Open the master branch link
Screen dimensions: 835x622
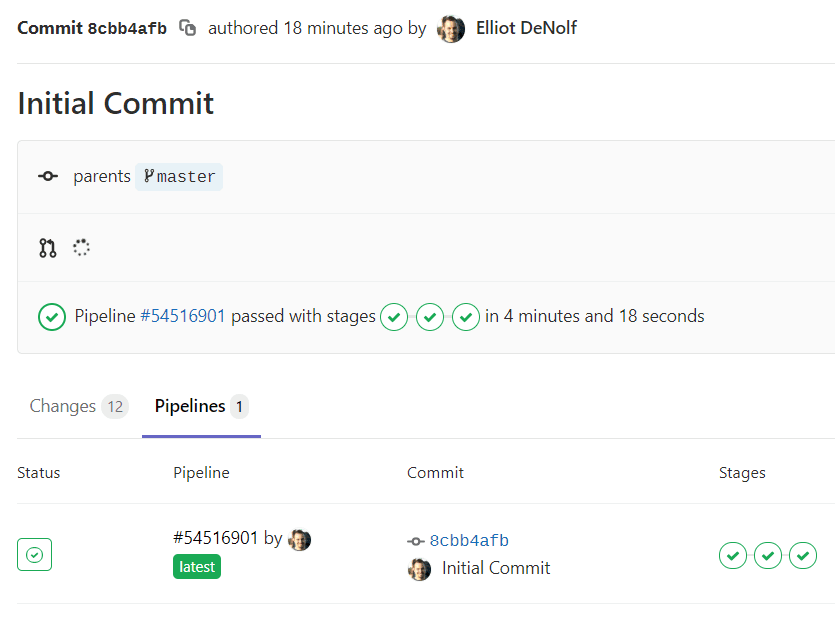179,177
